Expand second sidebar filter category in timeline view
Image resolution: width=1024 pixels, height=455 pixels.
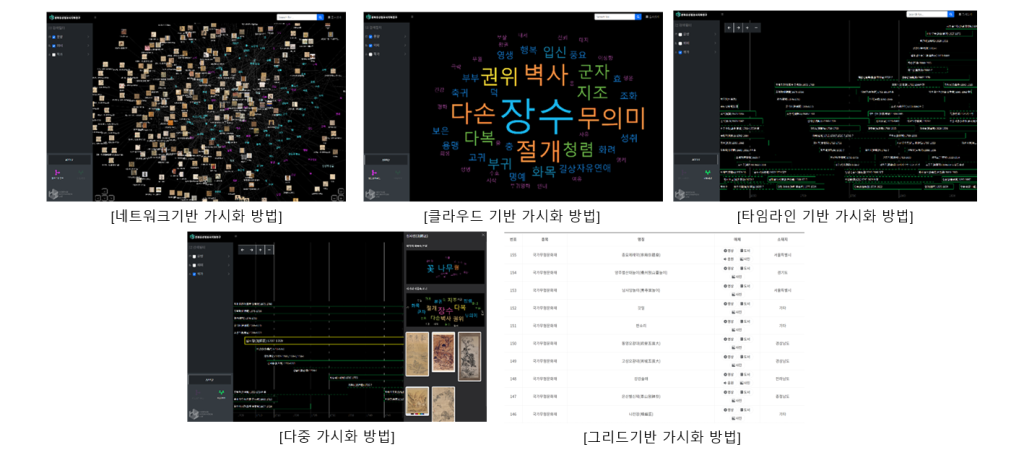714,43
